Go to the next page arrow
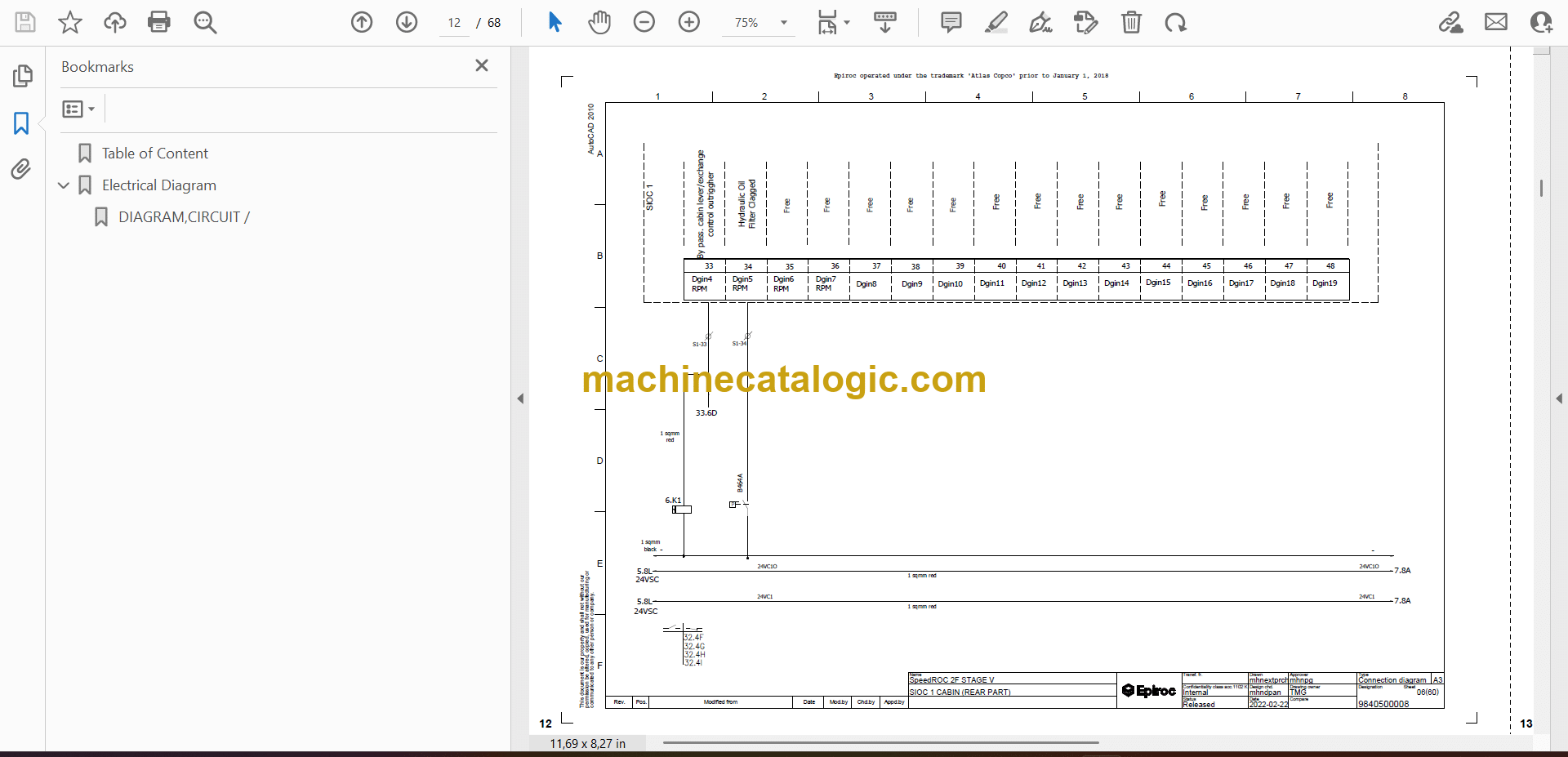This screenshot has height=757, width=1568. click(407, 22)
